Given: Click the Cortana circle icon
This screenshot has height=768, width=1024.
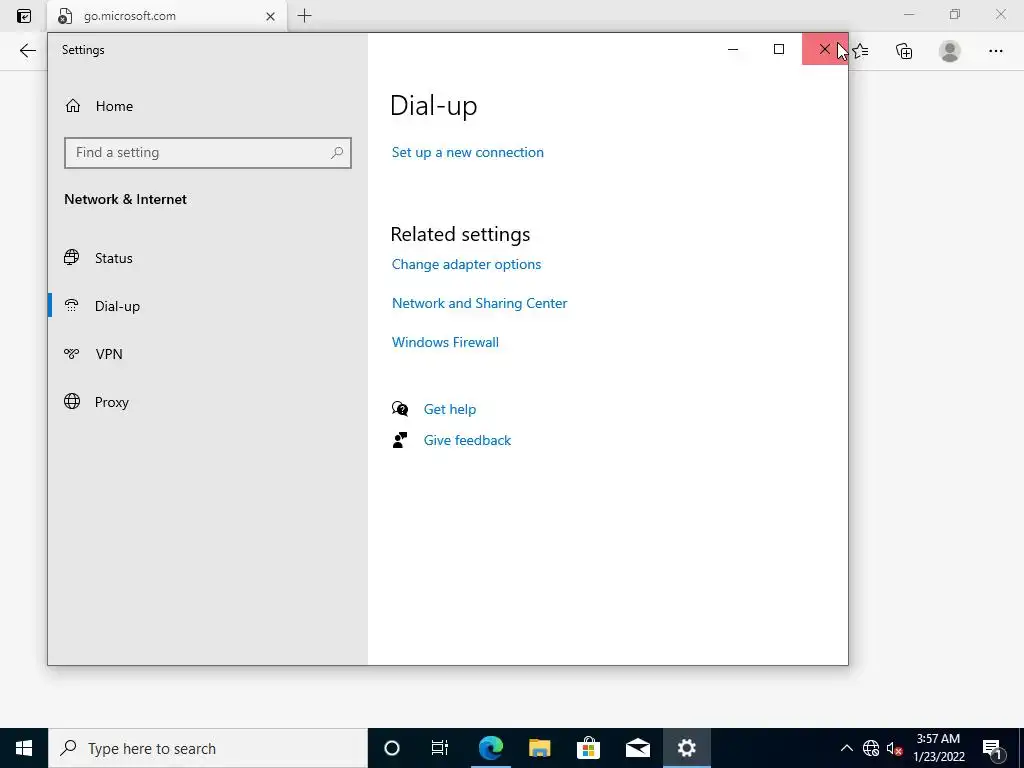Looking at the screenshot, I should coord(392,748).
